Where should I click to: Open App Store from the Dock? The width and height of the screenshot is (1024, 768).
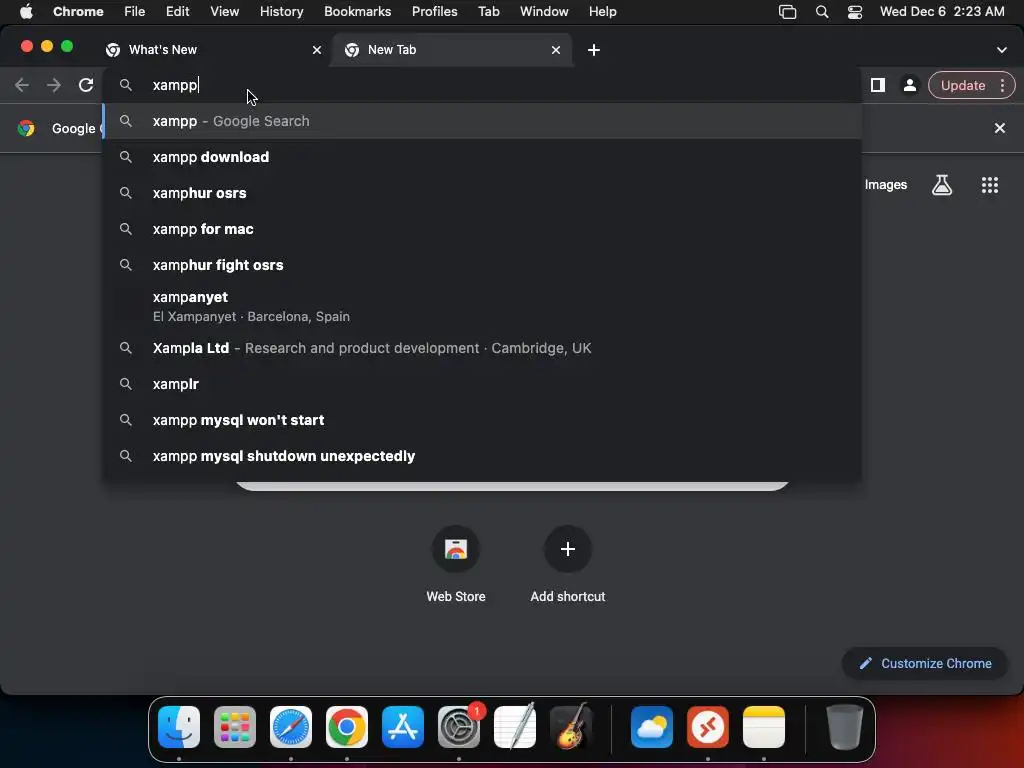[403, 727]
